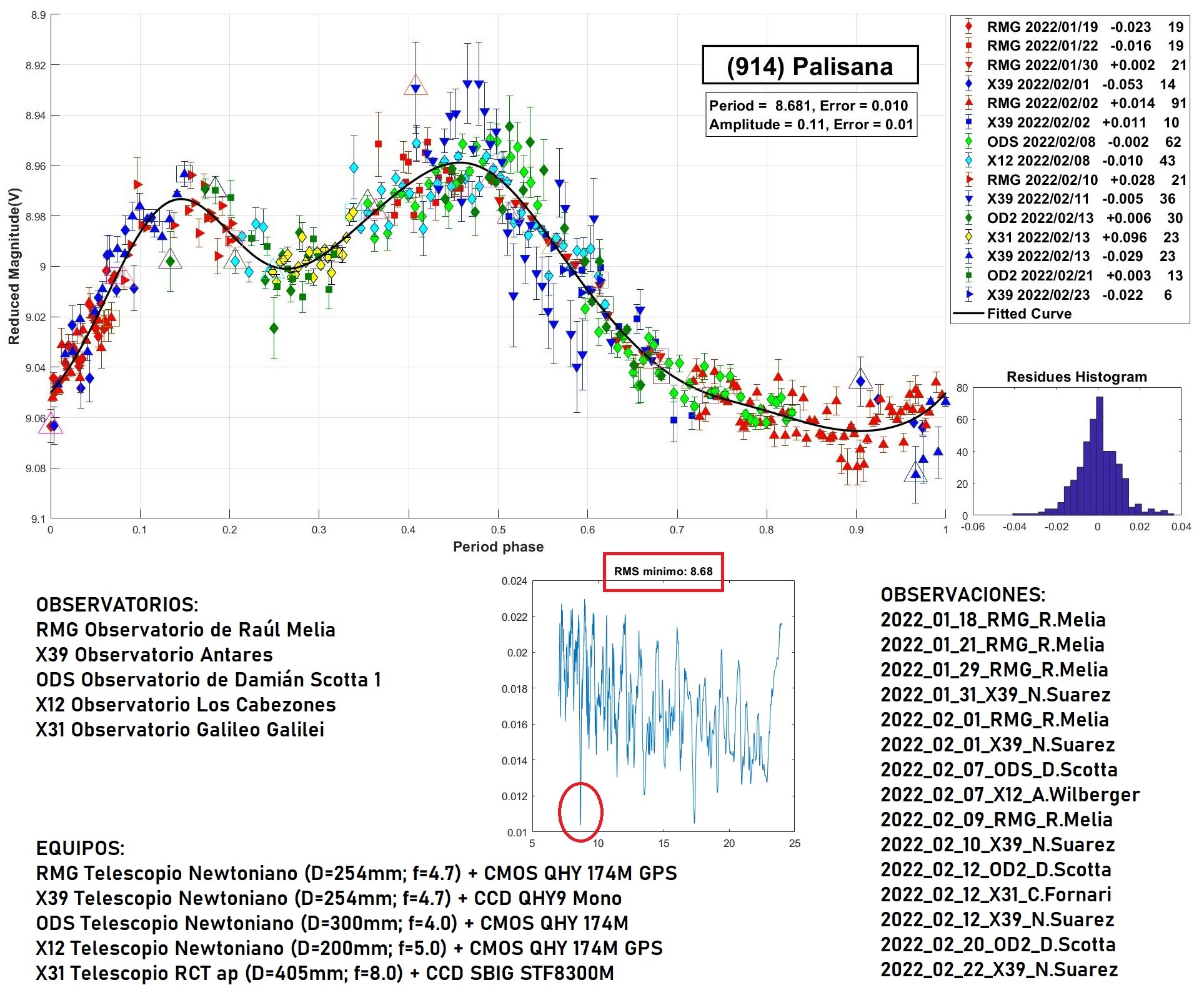Click the 15 tick on RMS plot axis
The height and width of the screenshot is (990, 1204).
[664, 843]
